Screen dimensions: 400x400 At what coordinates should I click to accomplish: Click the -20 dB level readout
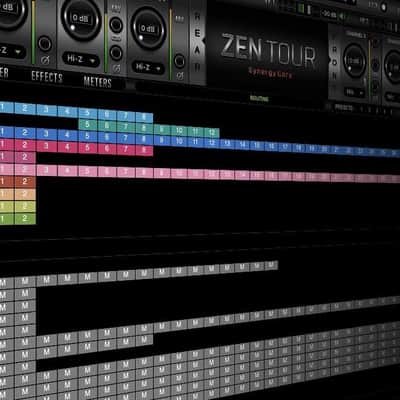pyautogui.click(x=328, y=14)
